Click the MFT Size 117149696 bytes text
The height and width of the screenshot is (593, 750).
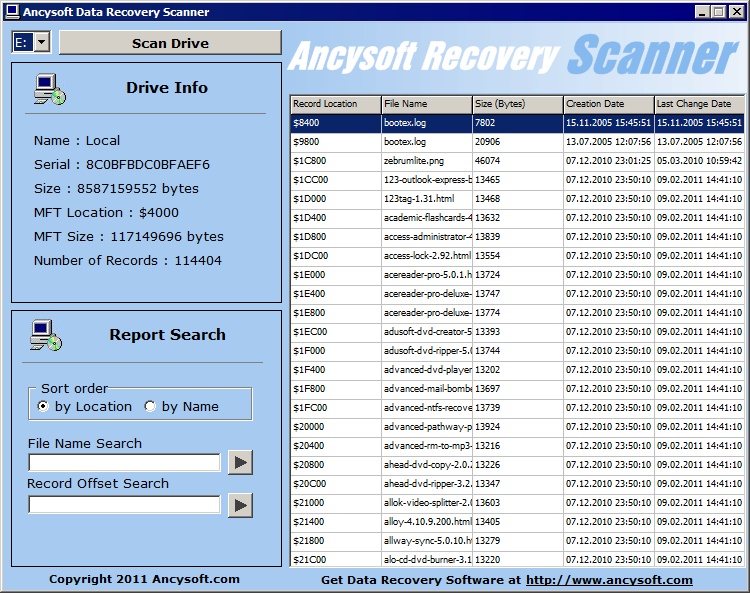point(129,237)
